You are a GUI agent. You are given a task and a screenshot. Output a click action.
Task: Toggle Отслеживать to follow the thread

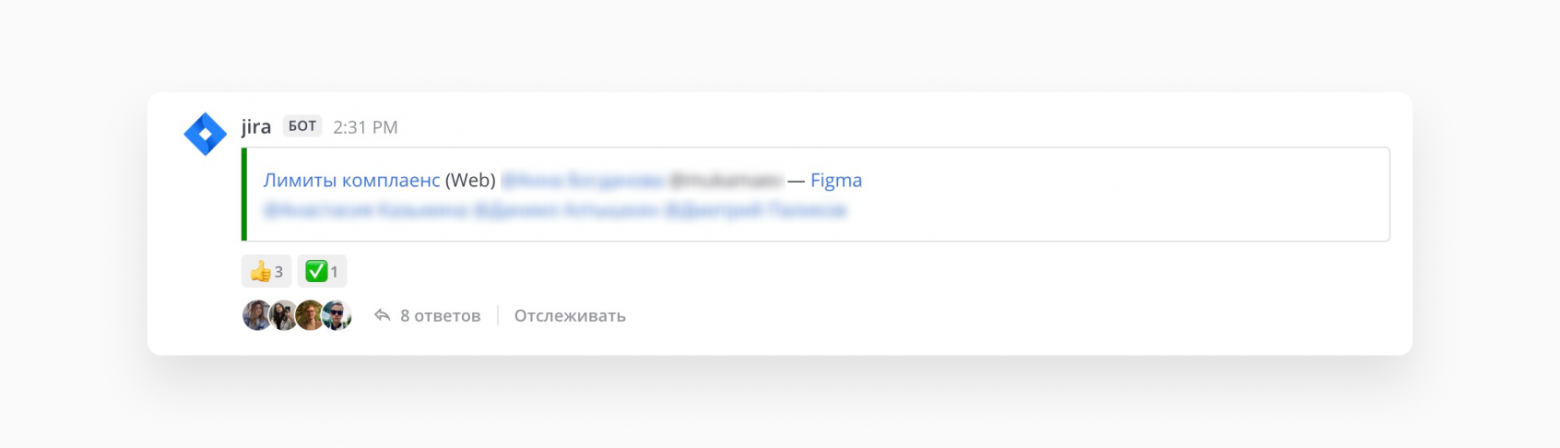click(x=570, y=316)
